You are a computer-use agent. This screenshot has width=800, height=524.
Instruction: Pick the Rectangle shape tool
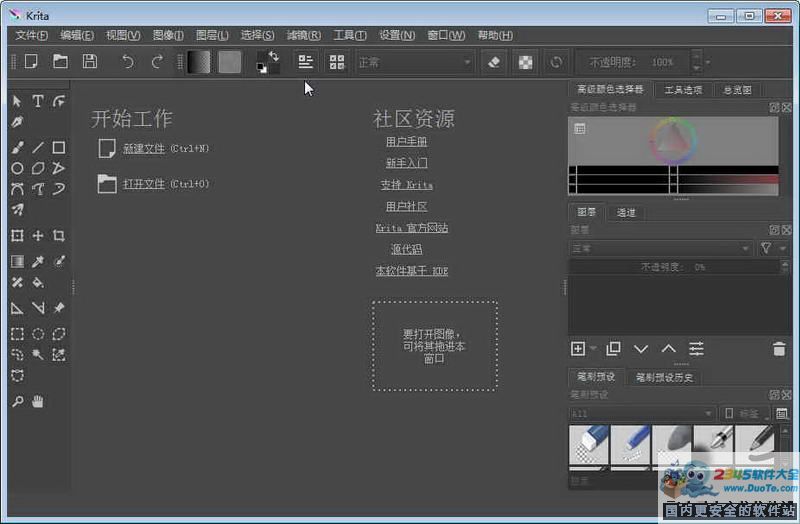[x=59, y=147]
